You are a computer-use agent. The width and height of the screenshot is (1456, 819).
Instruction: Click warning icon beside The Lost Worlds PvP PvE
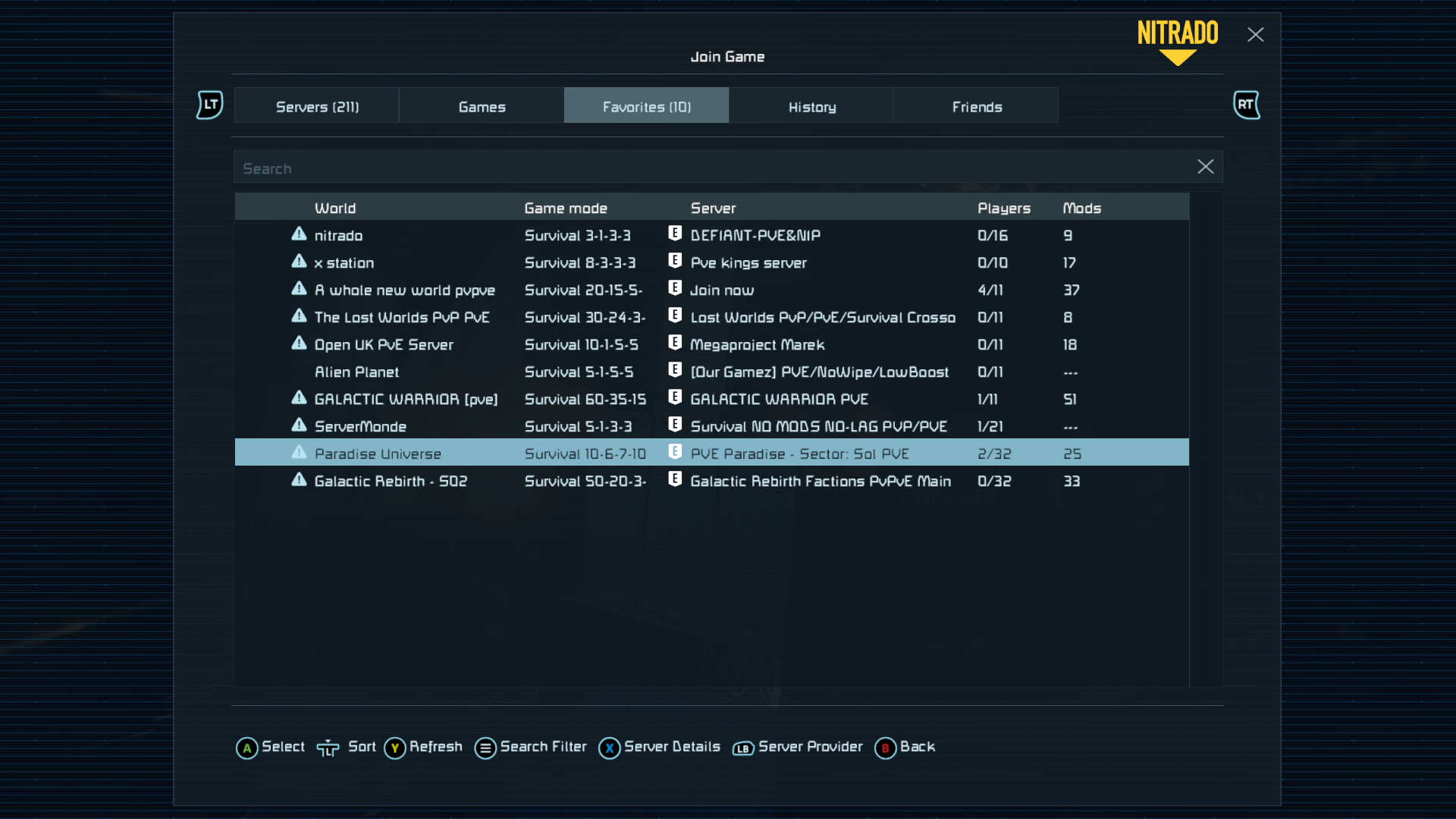pos(299,316)
